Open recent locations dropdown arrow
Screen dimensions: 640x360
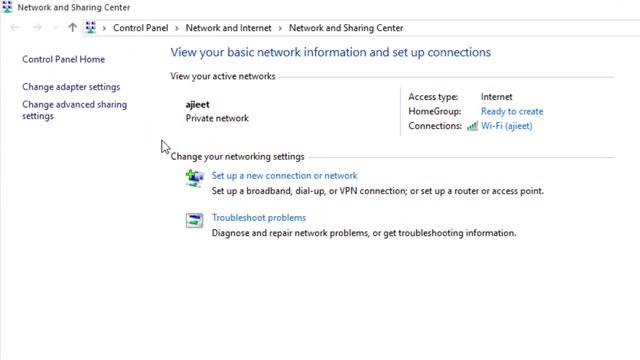pyautogui.click(x=55, y=28)
